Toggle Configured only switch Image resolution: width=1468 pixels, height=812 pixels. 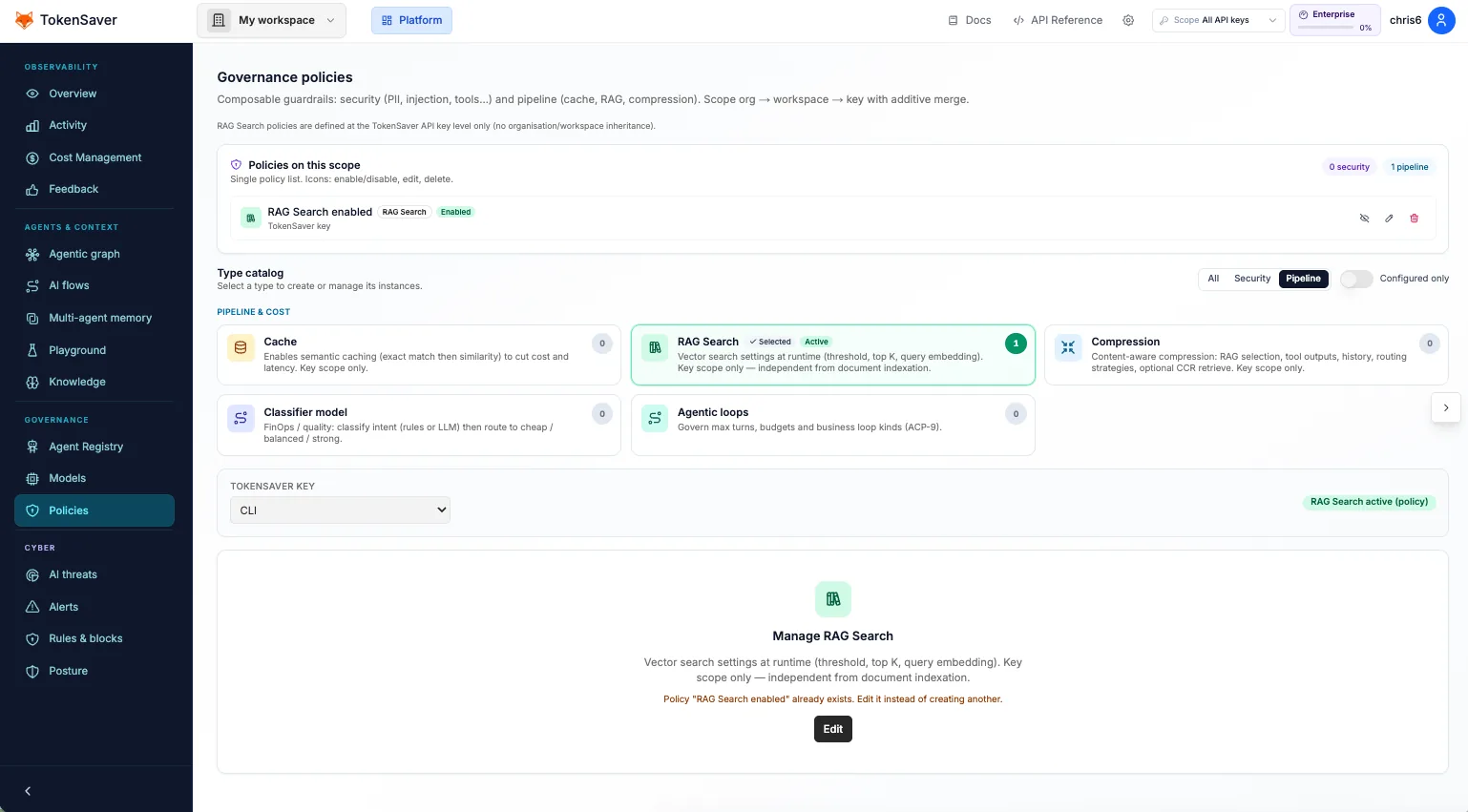(x=1356, y=279)
